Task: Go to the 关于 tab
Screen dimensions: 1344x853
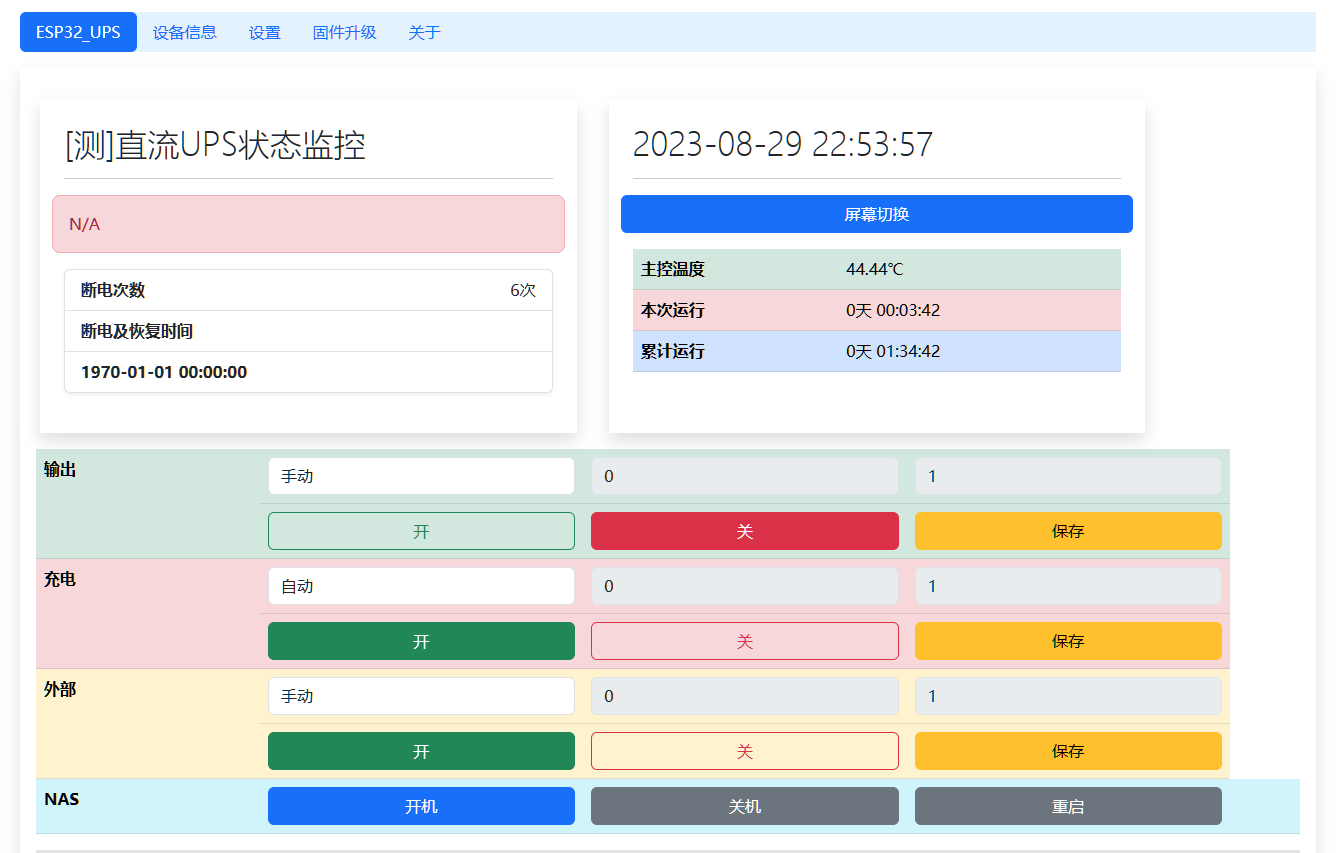Action: pos(424,32)
